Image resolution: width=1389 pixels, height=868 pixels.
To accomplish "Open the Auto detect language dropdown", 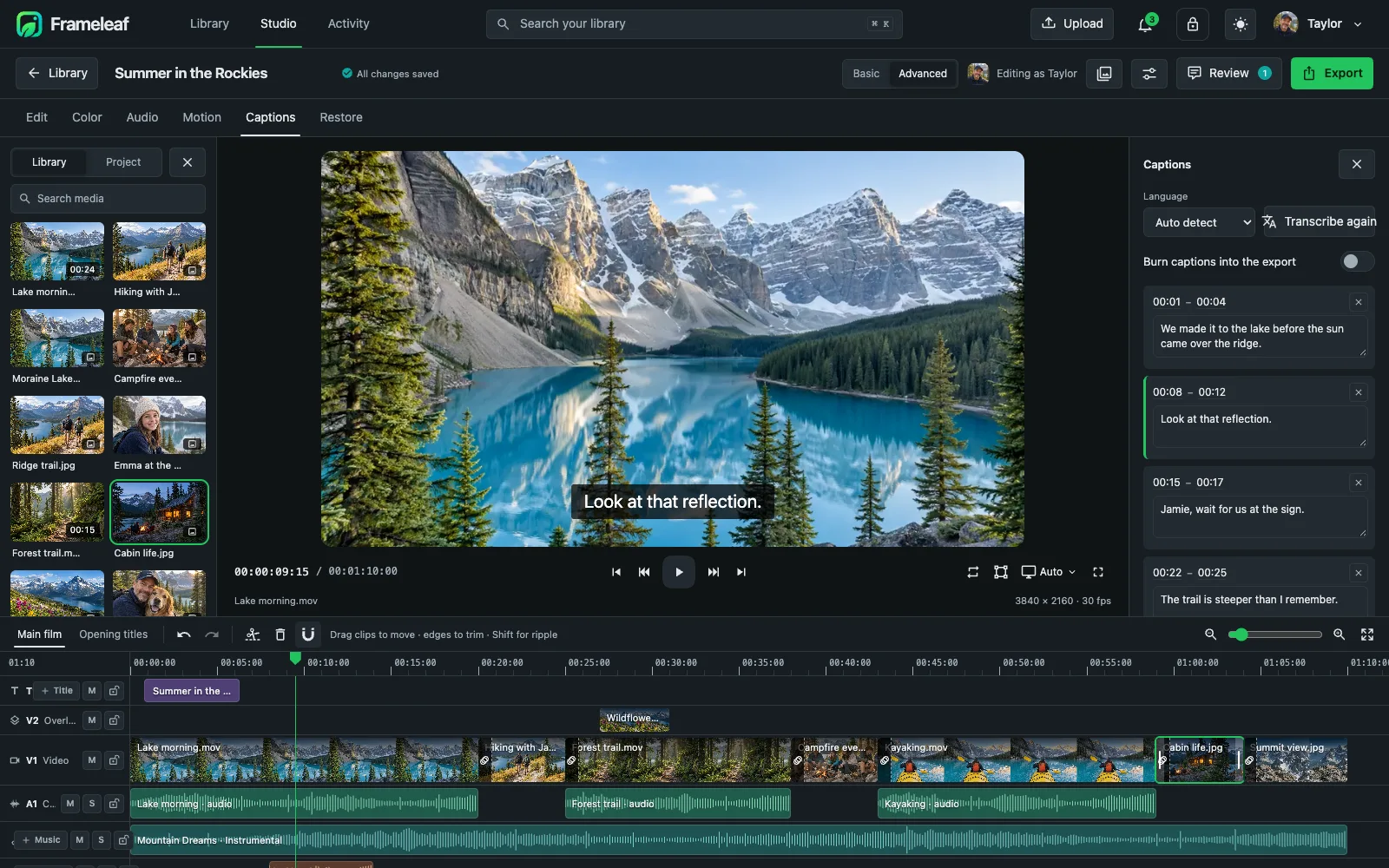I will coord(1199,222).
